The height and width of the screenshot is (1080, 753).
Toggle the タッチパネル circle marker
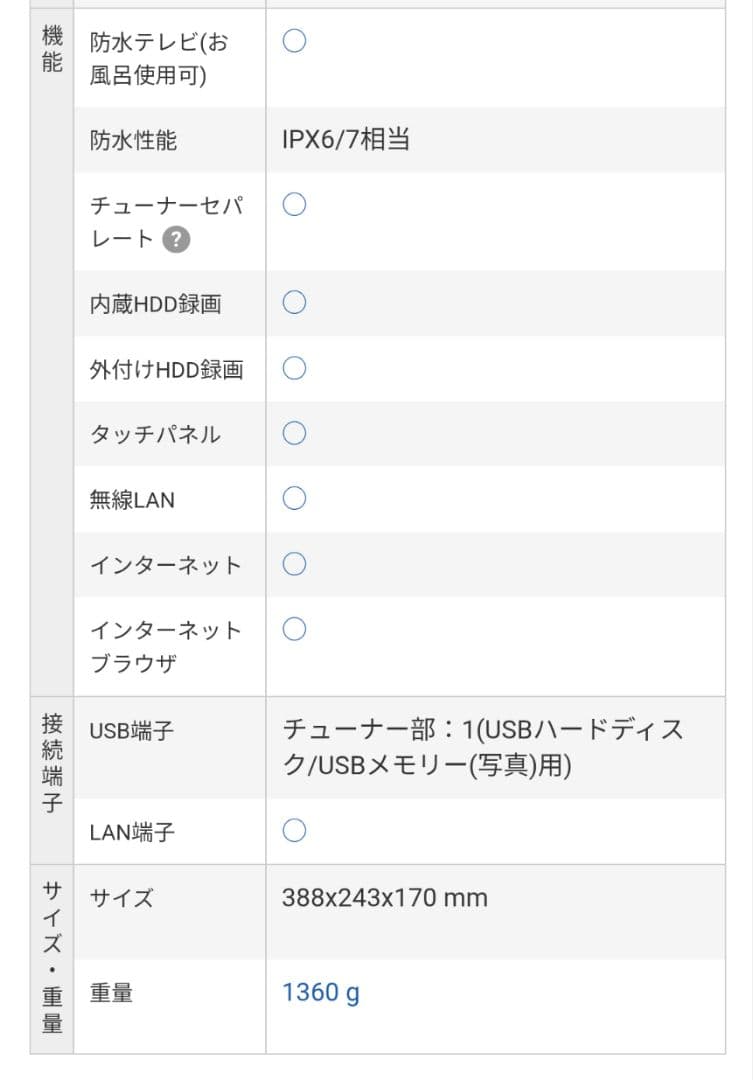coord(293,433)
